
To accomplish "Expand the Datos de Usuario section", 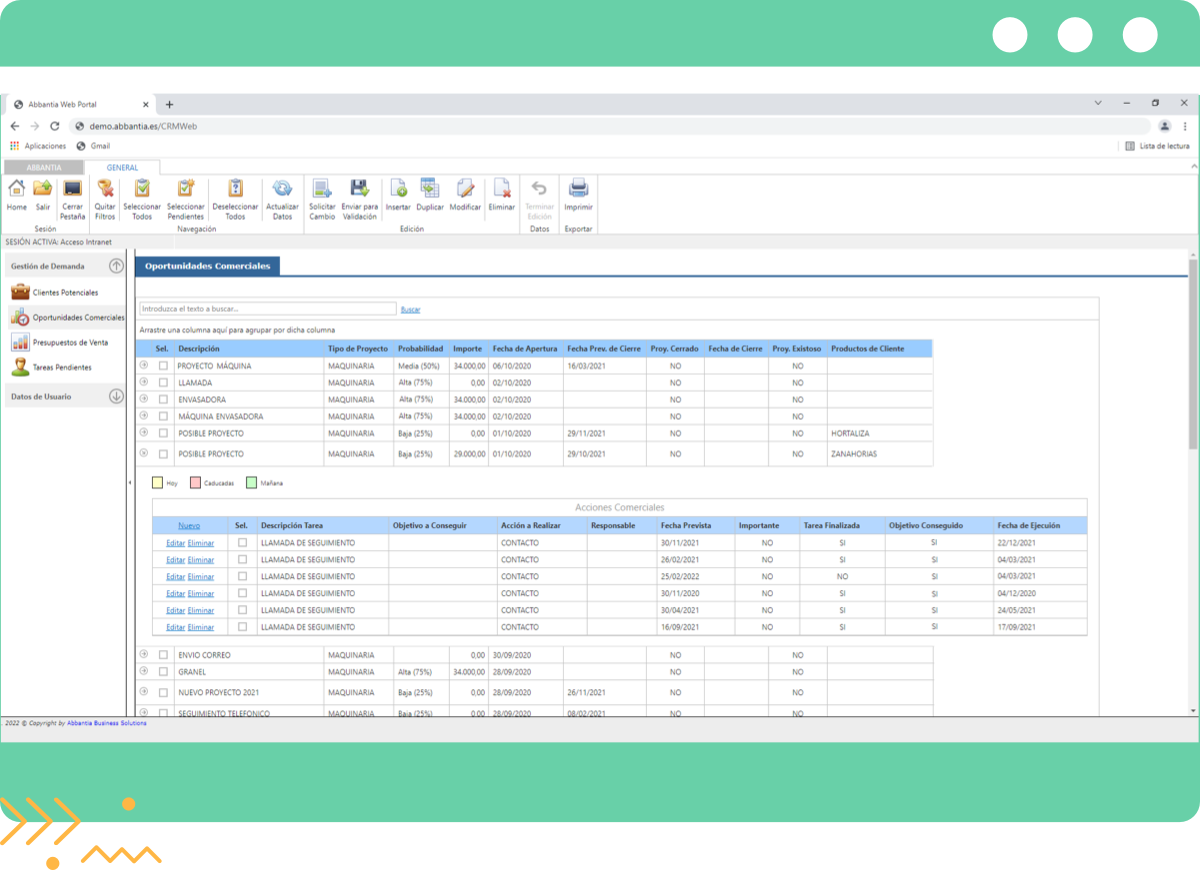I will (116, 396).
